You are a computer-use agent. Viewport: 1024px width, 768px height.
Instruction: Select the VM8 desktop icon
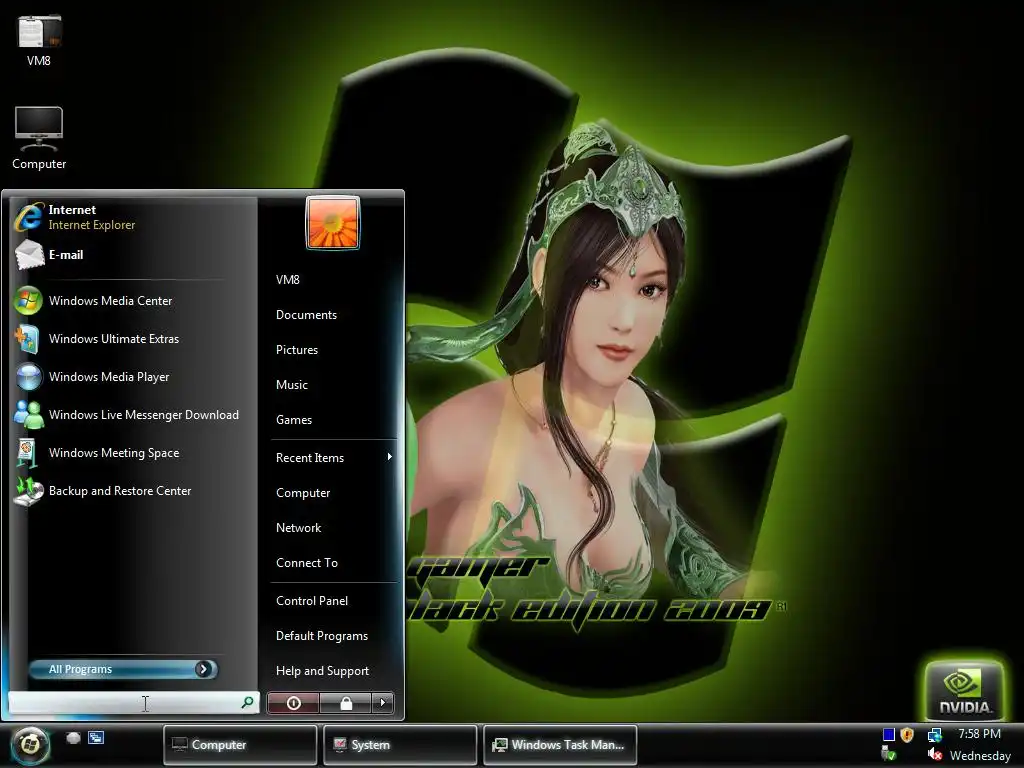pyautogui.click(x=39, y=40)
